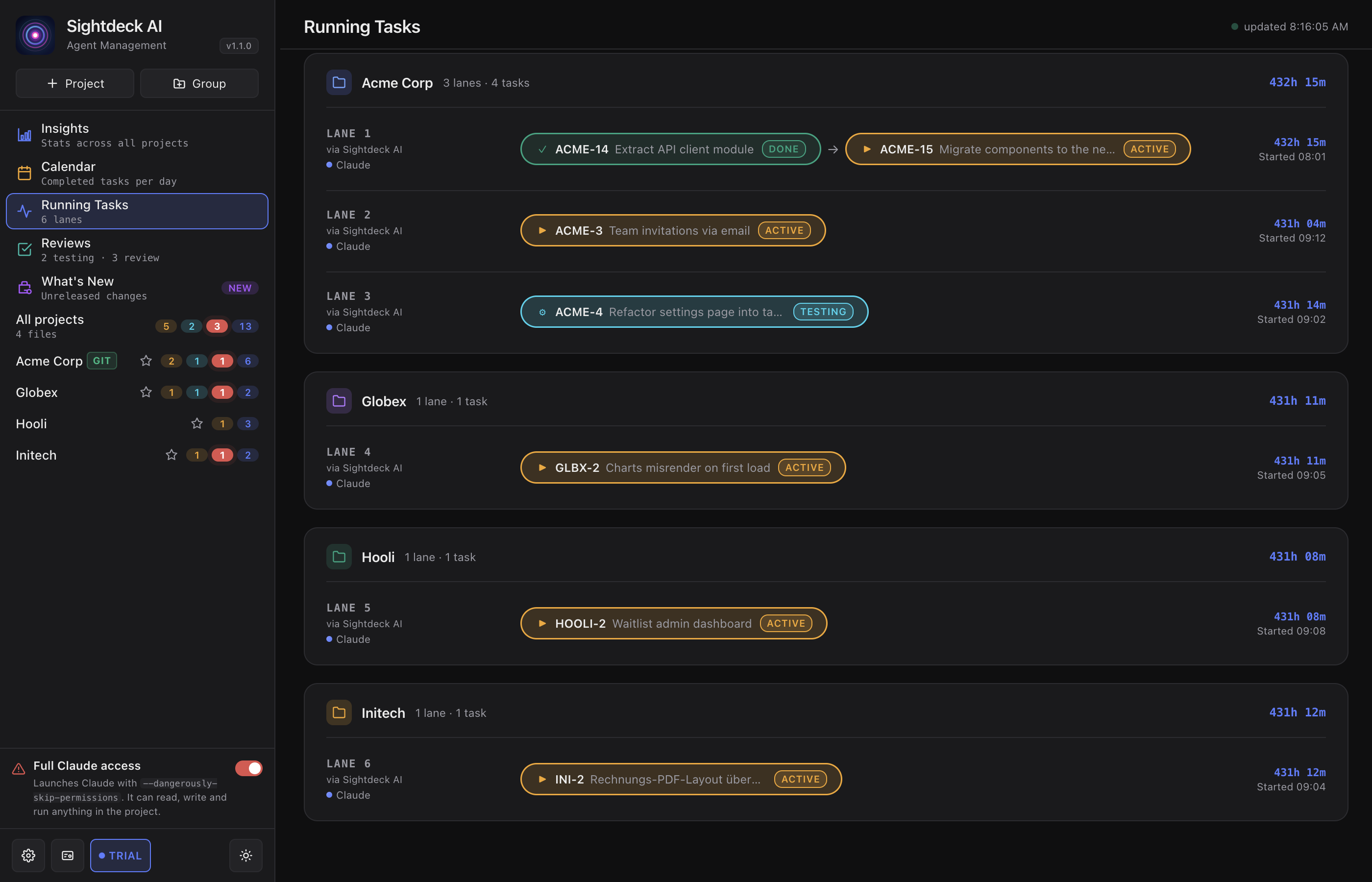
Task: Click the terminal panel icon beside settings
Action: click(68, 856)
